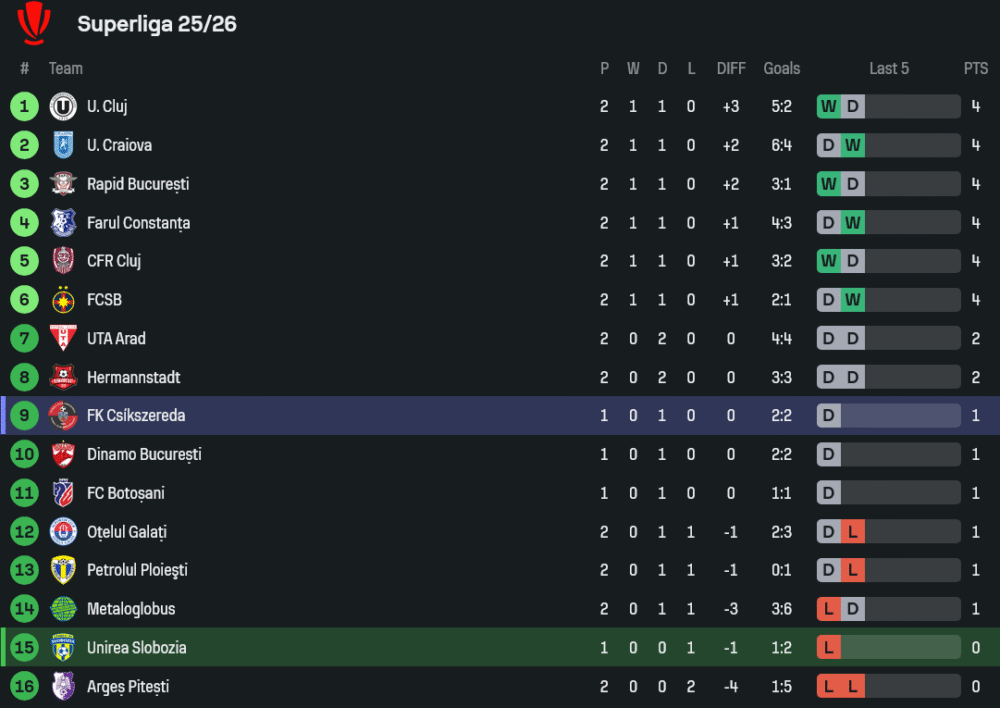Click the Argeș Pitești club crest
Viewport: 1000px width, 708px height.
tap(64, 687)
